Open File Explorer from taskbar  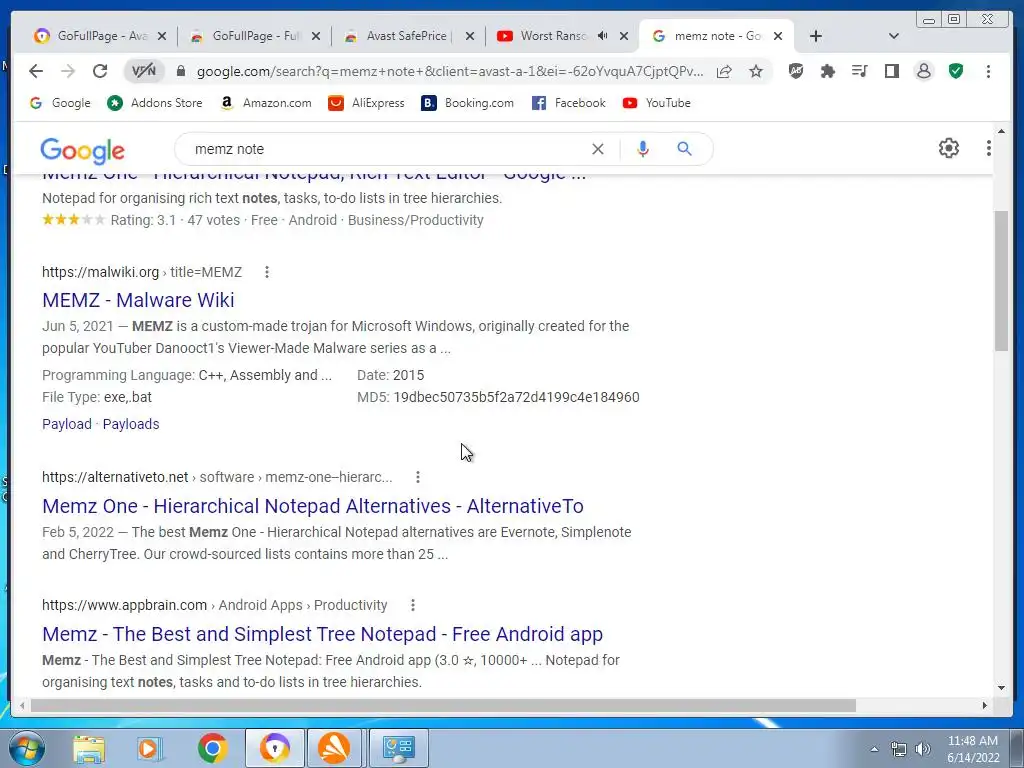tap(89, 748)
